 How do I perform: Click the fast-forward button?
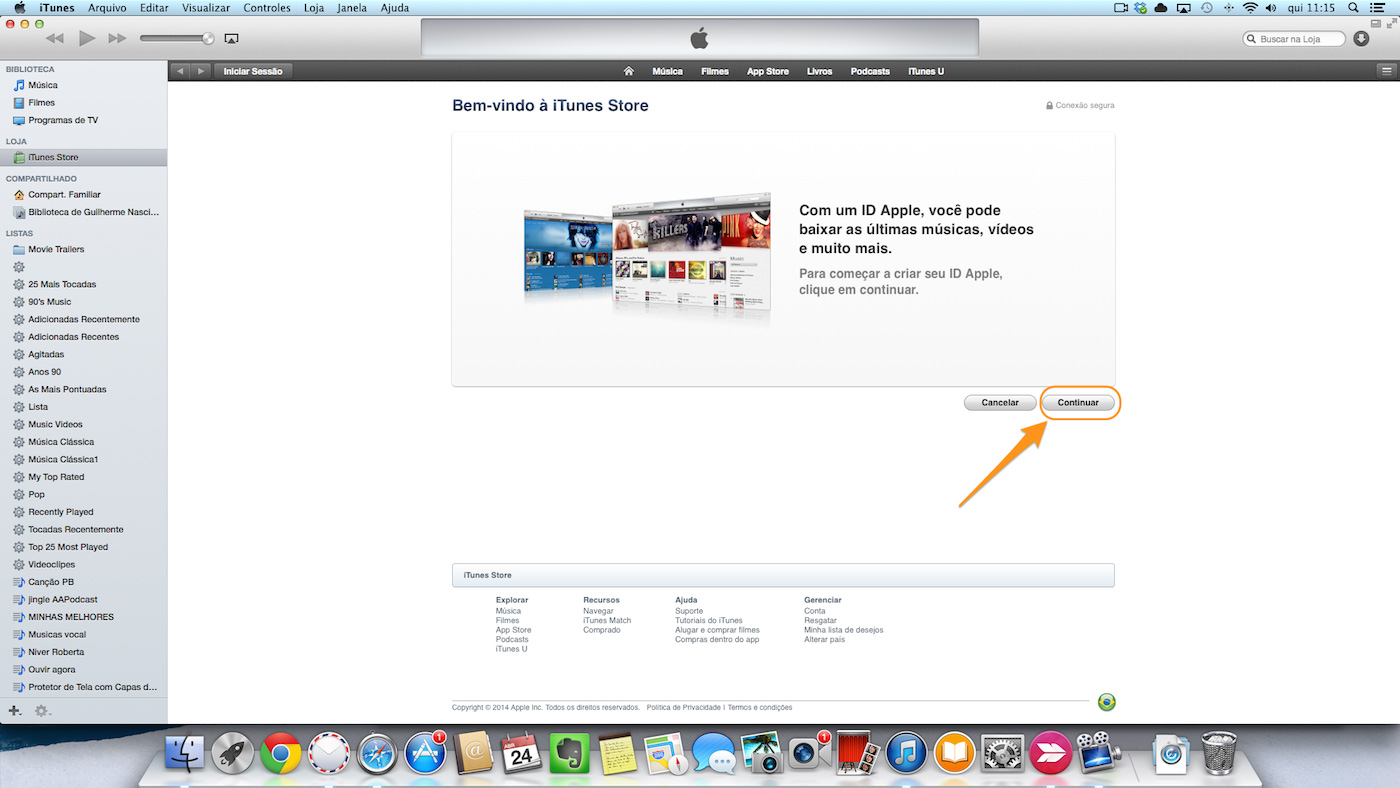click(x=118, y=38)
